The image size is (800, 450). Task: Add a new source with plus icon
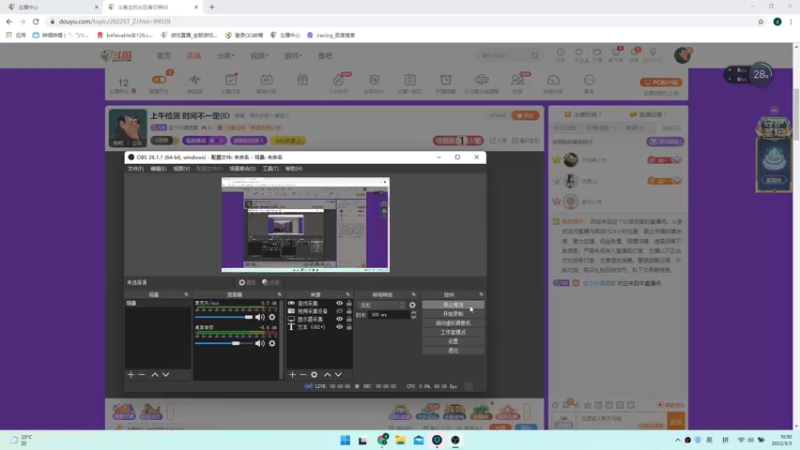(x=292, y=374)
